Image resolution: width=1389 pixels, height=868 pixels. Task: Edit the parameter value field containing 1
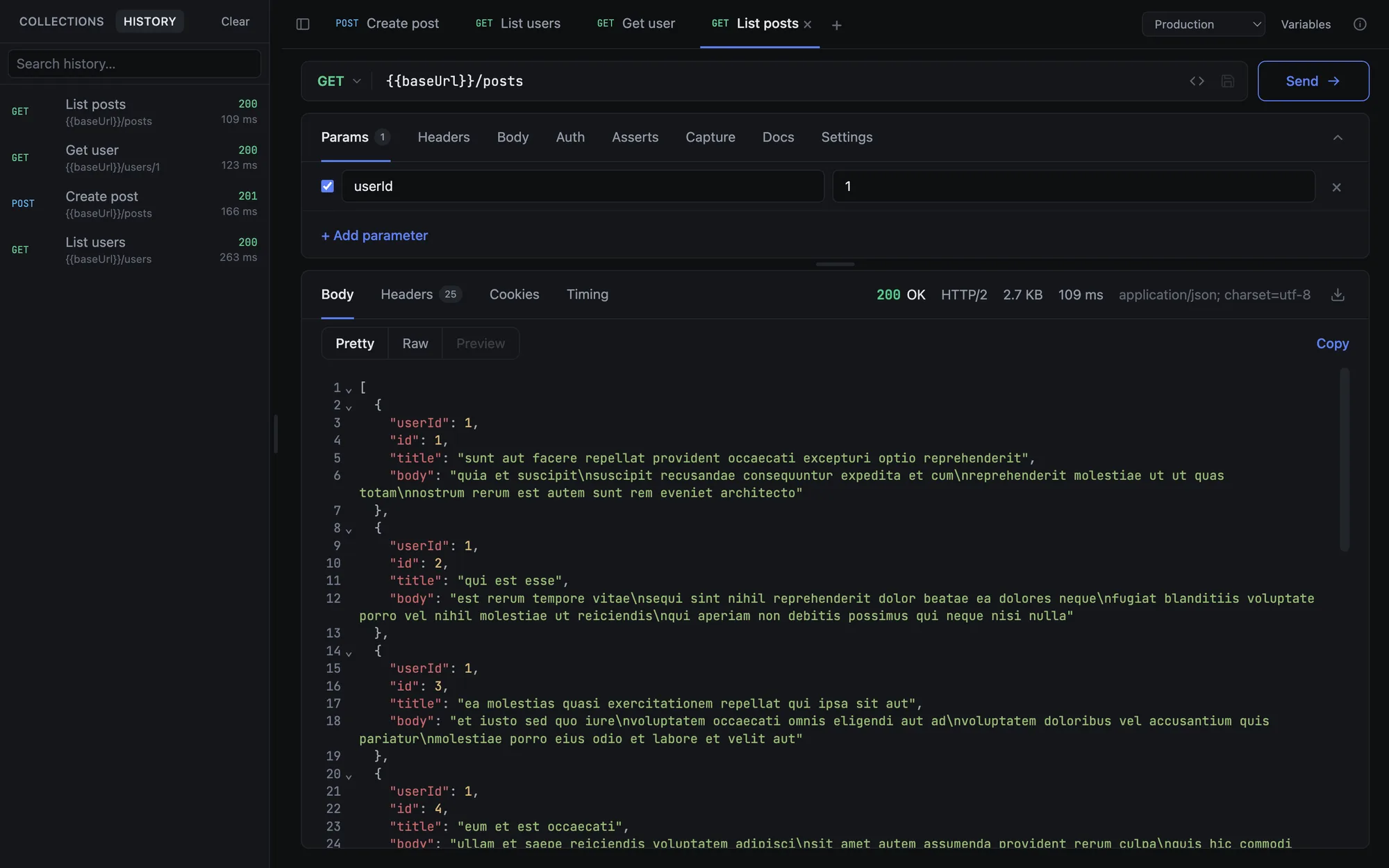tap(1074, 186)
